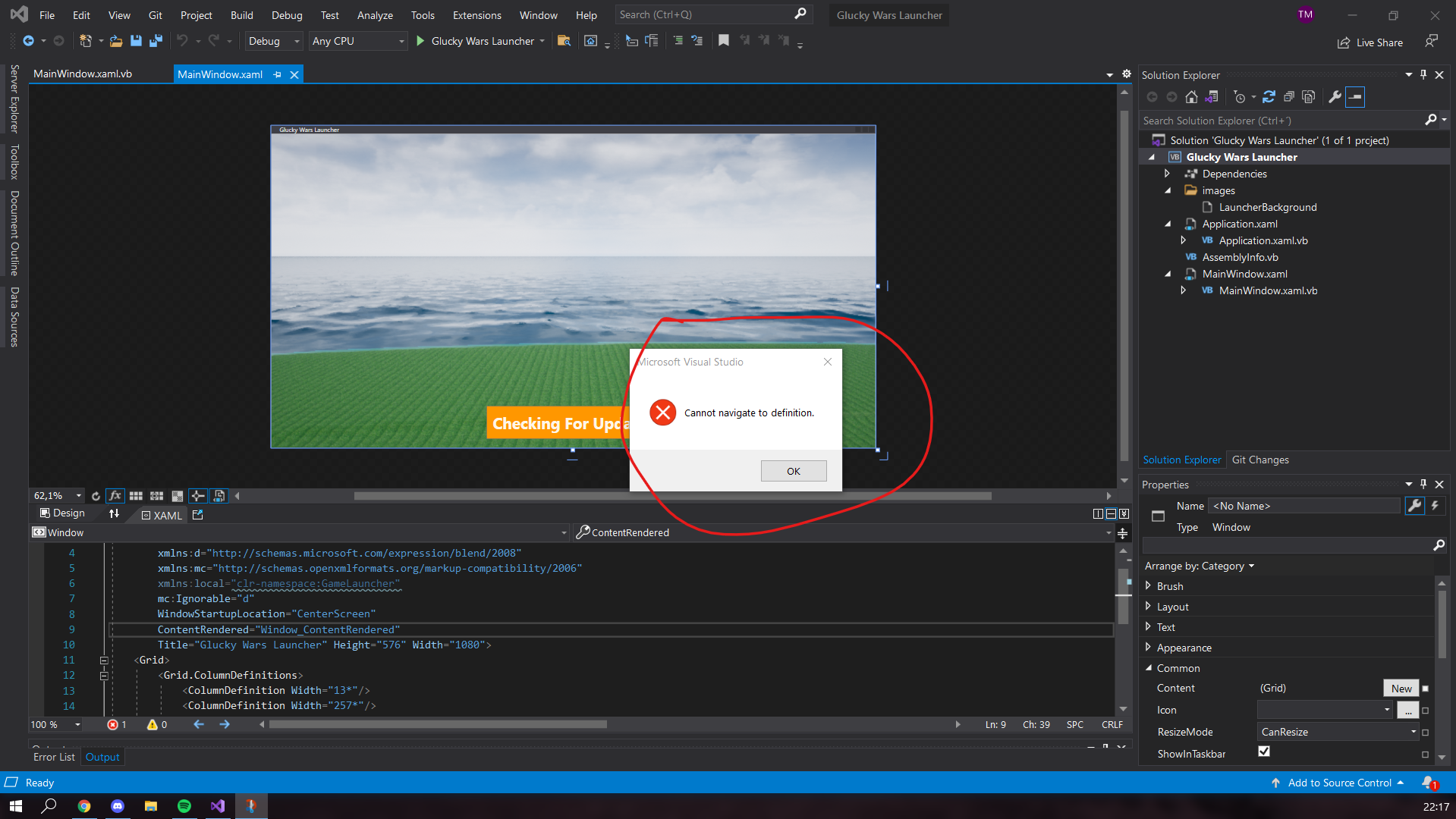The image size is (1456, 819).
Task: Open the Debug configuration dropdown
Action: point(274,41)
